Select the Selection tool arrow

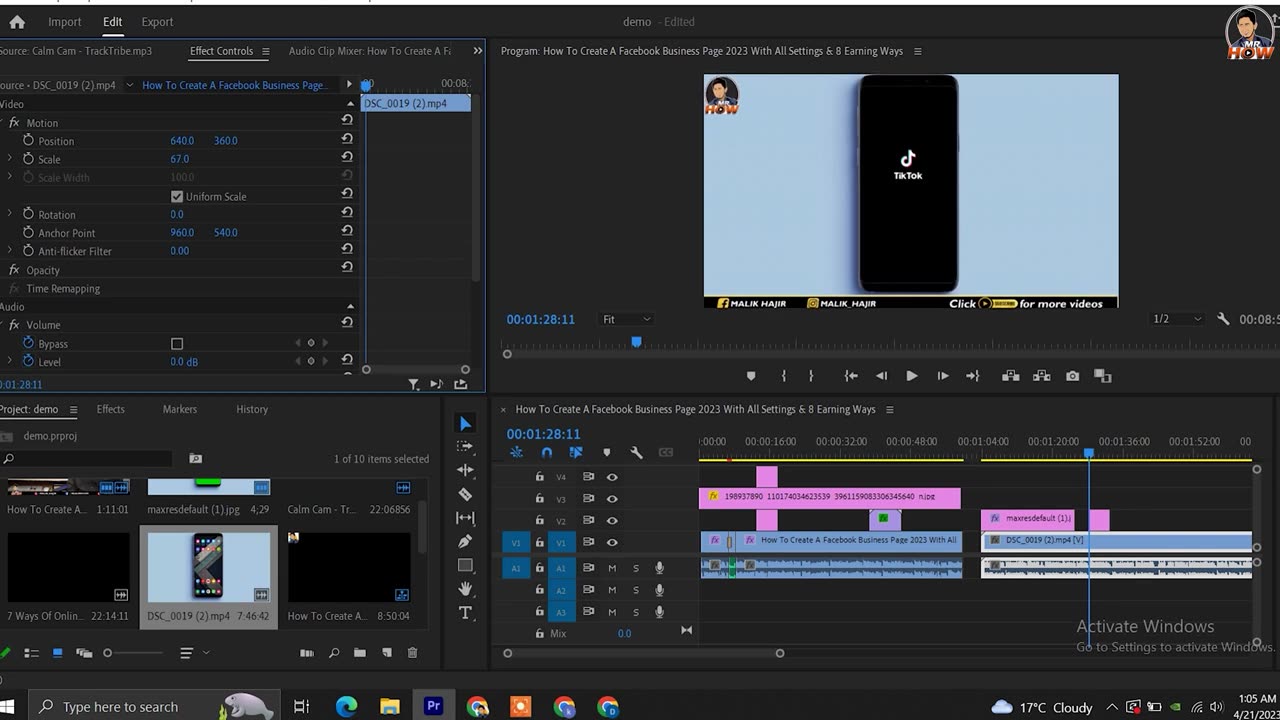465,424
